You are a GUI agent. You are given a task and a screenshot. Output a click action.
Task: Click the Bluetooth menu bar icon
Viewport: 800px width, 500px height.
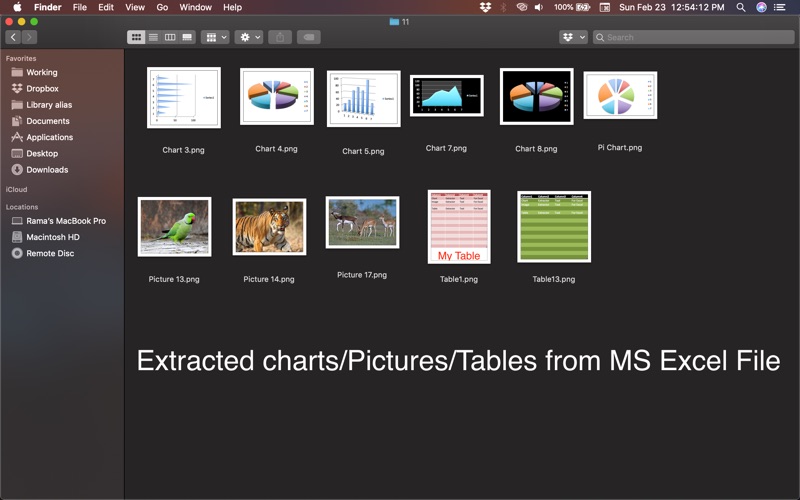[503, 7]
